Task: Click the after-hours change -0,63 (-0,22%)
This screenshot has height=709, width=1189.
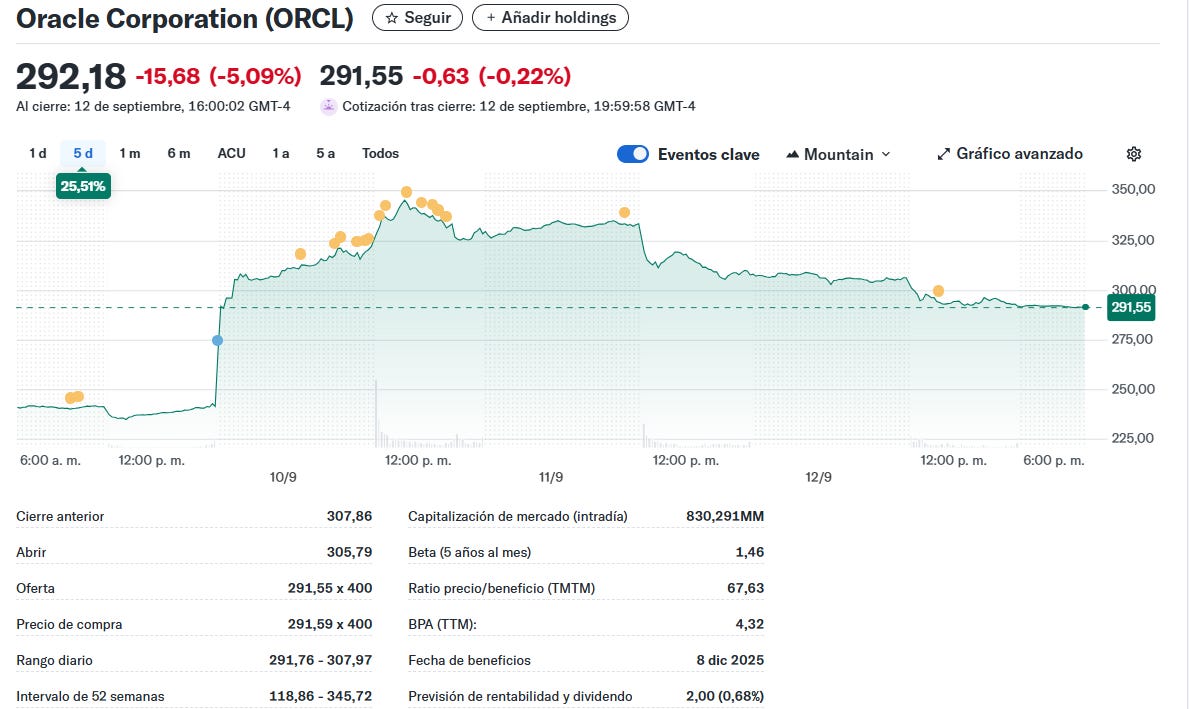Action: pyautogui.click(x=491, y=76)
